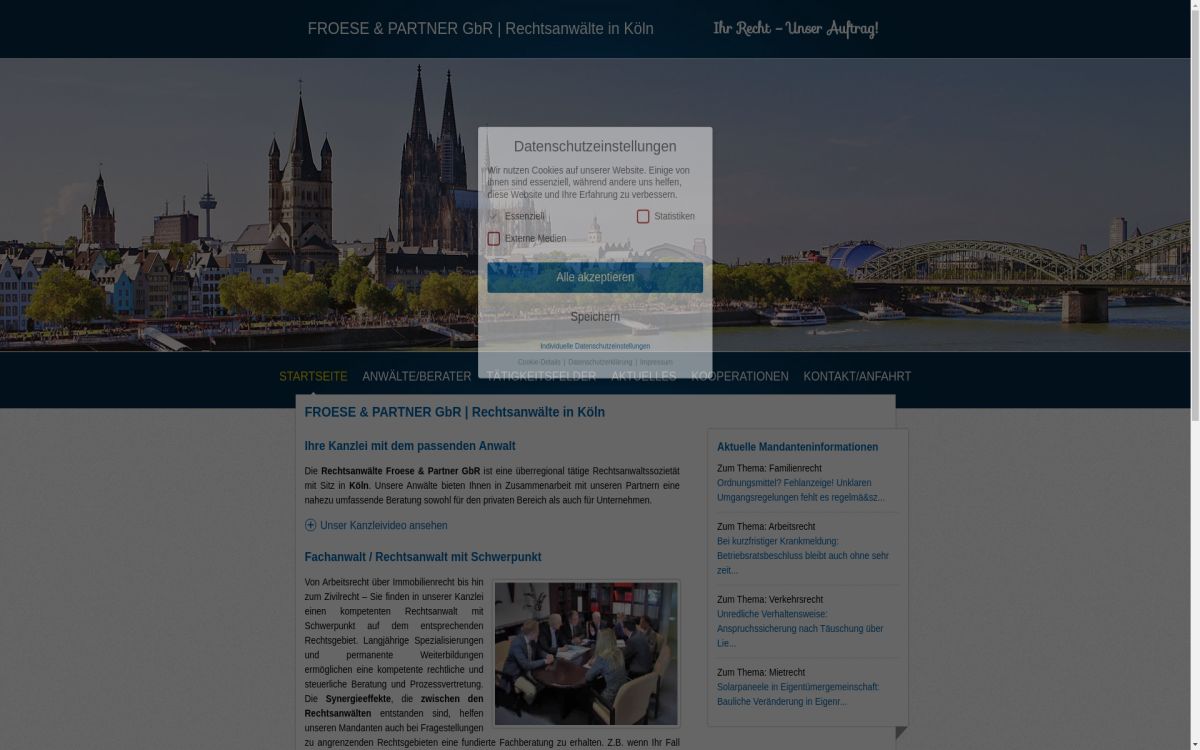The image size is (1200, 750).
Task: View the Datenschutzerklärung page
Action: (599, 362)
